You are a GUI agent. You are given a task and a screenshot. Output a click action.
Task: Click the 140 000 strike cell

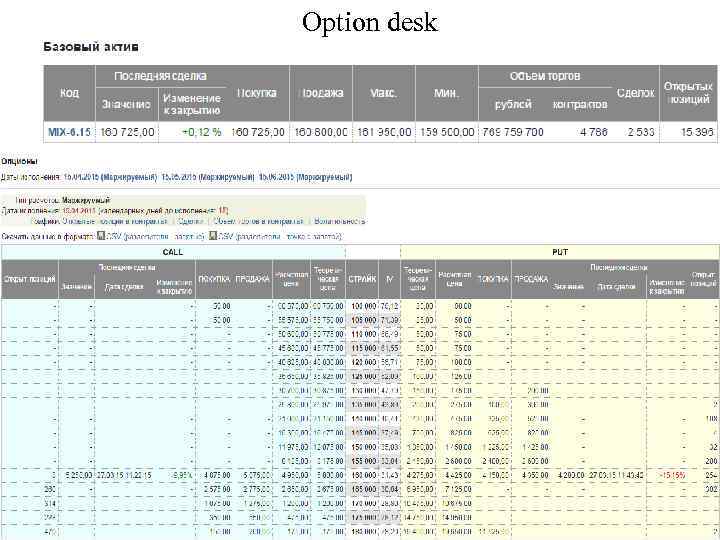364,419
